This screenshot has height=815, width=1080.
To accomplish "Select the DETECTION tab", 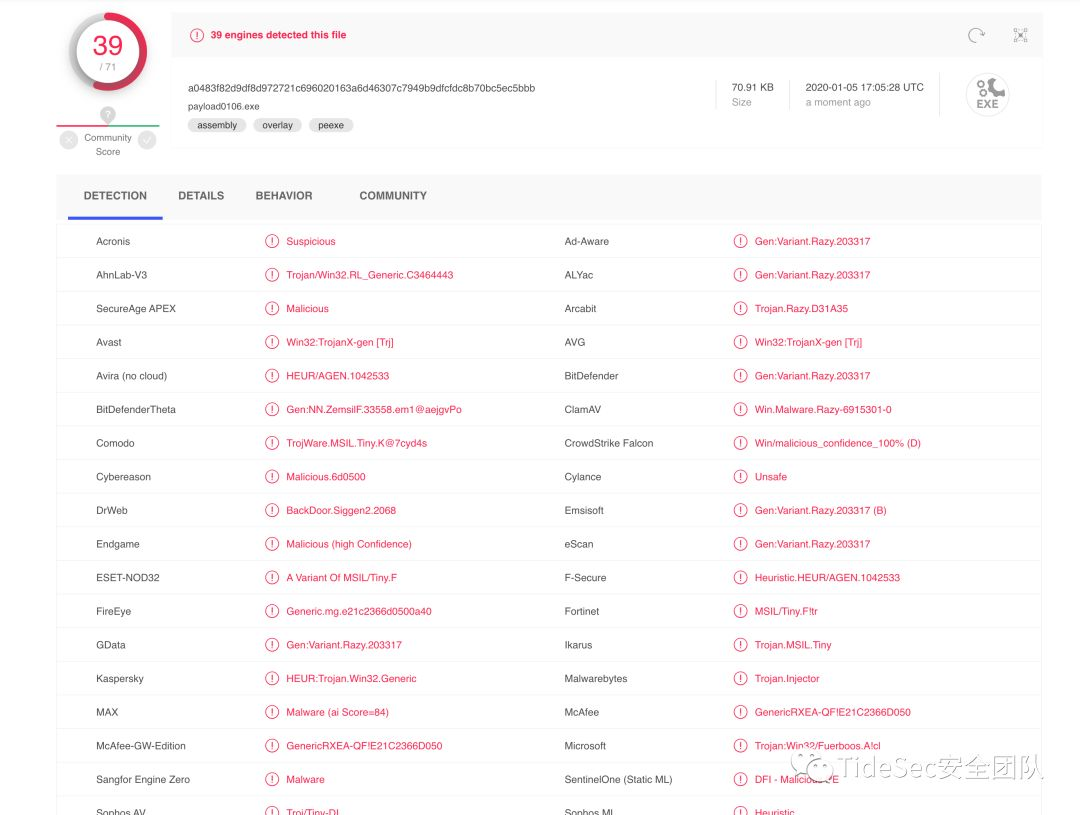I will click(115, 196).
